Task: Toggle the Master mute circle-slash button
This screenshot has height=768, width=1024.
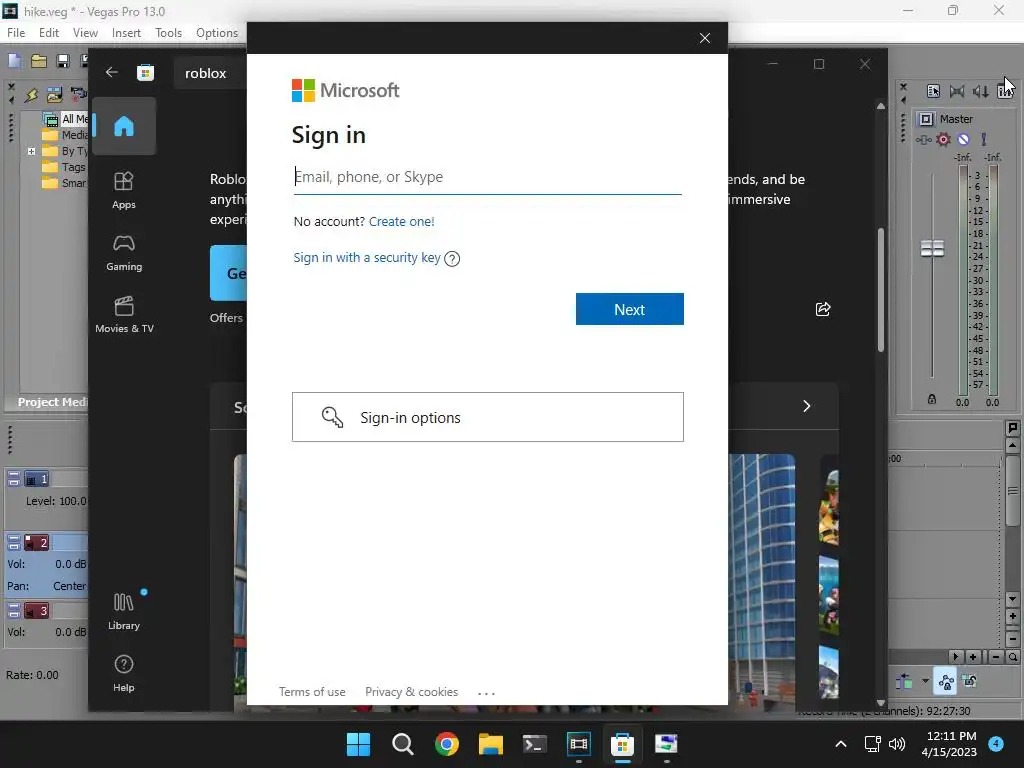Action: [x=963, y=139]
